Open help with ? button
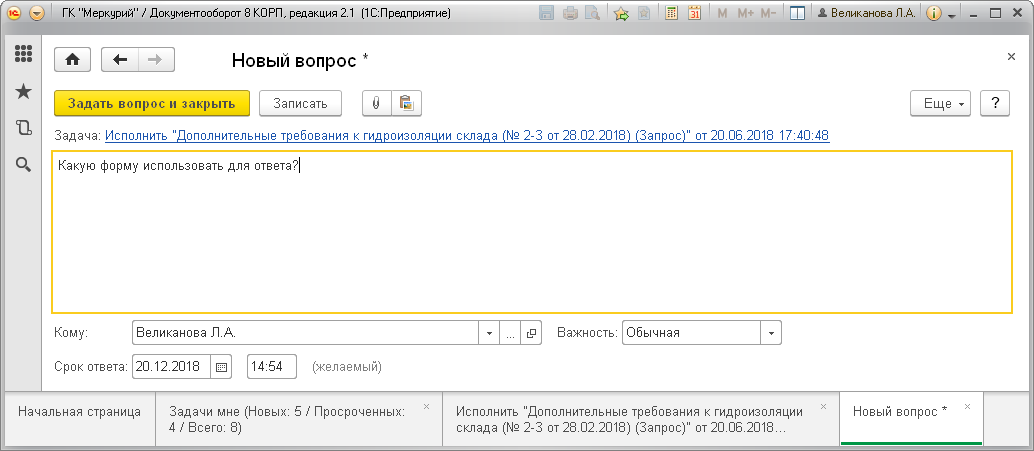Viewport: 1034px width, 451px height. coord(996,104)
